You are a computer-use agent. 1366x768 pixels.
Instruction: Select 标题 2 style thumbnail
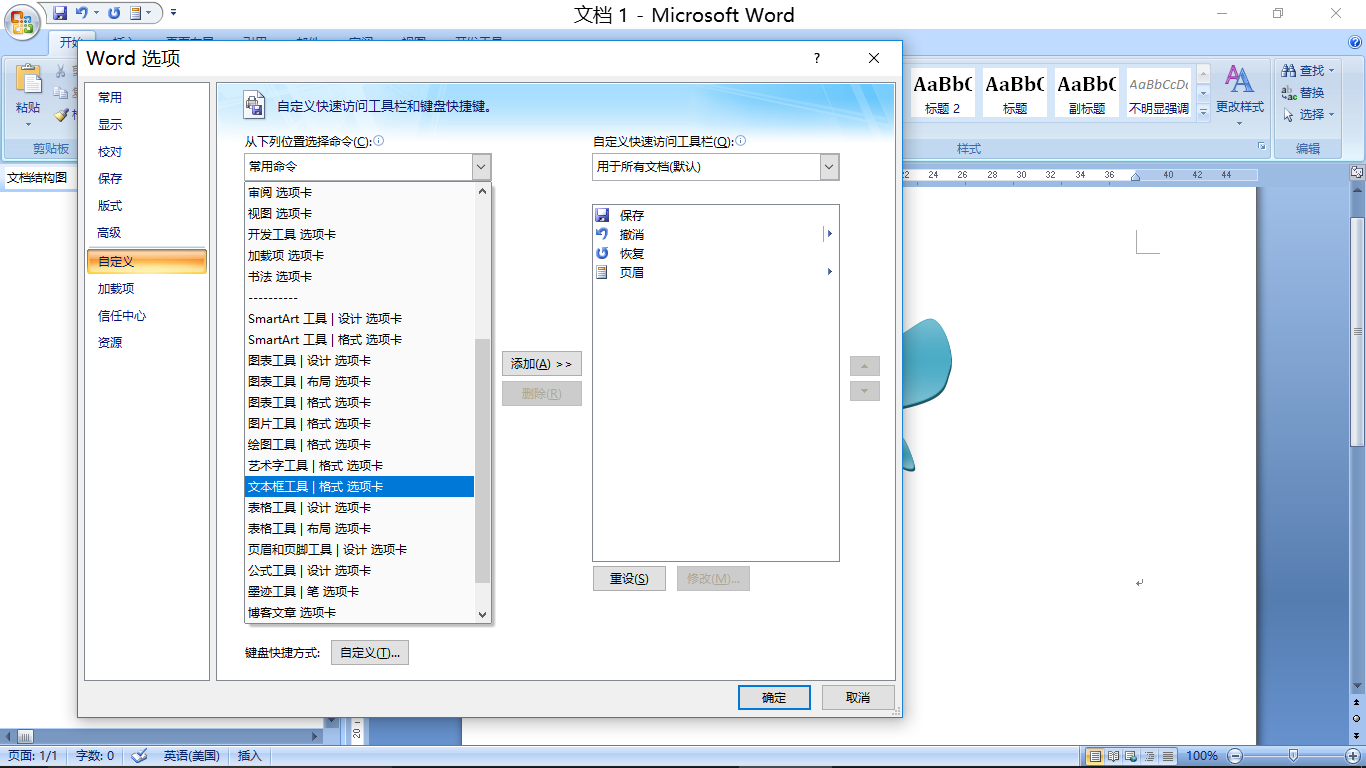(943, 93)
